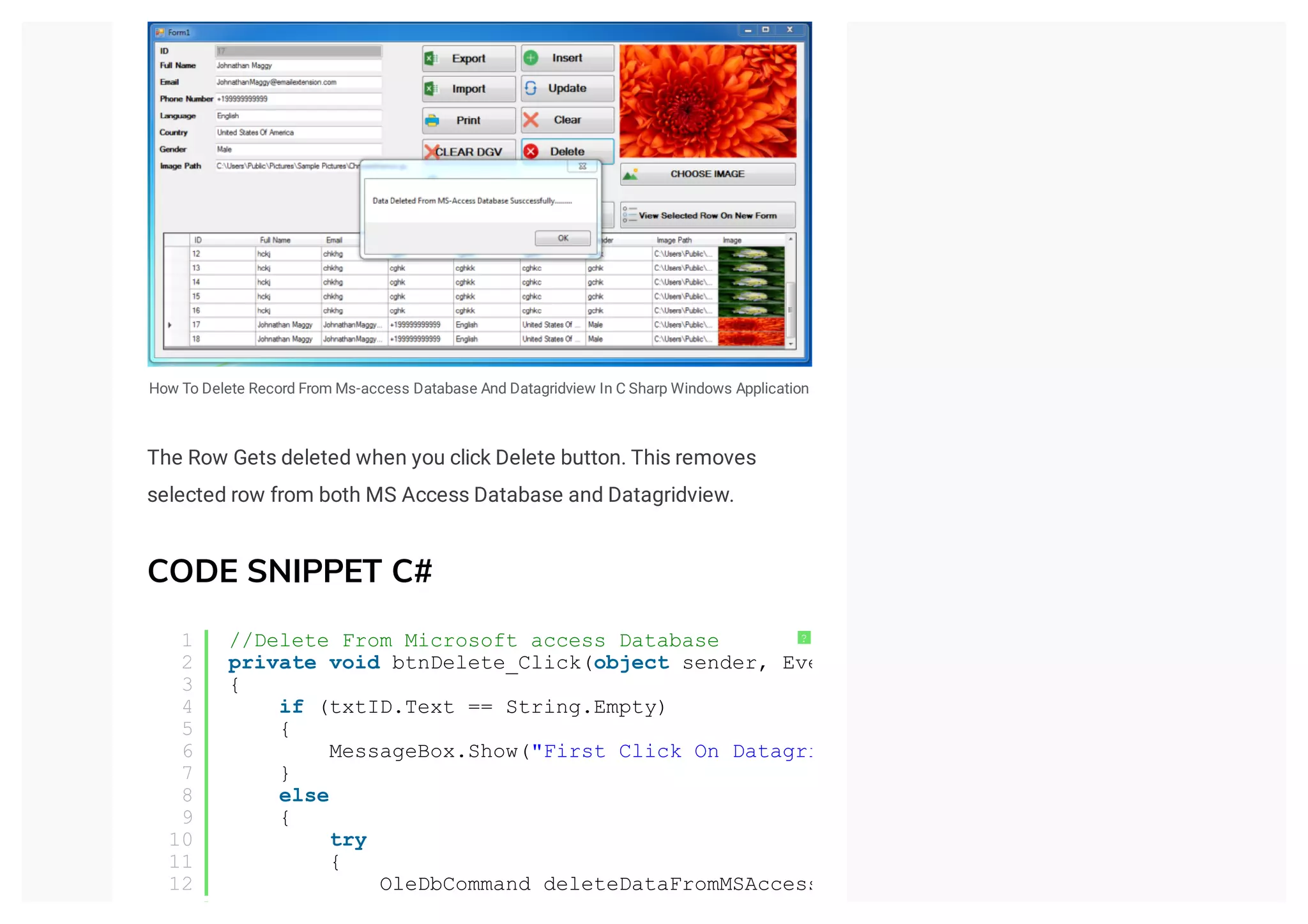
Task: Click the blue refresh Update icon
Action: click(531, 88)
